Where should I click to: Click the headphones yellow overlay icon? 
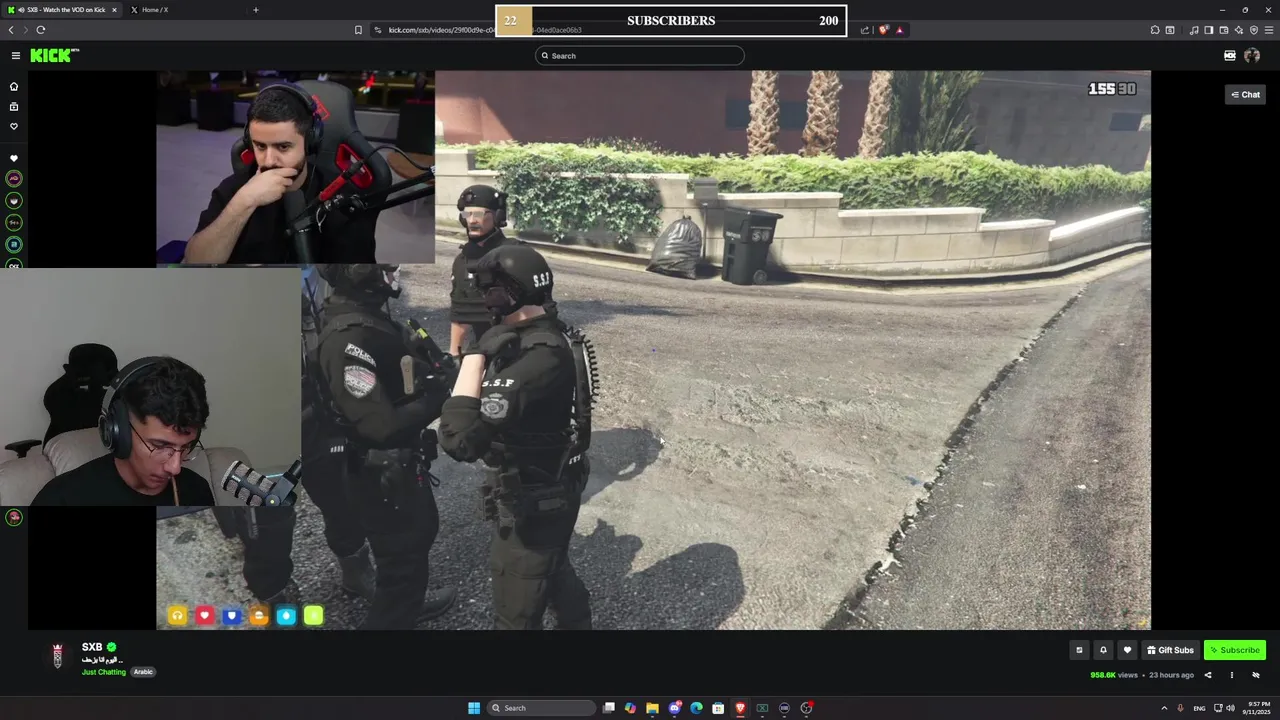click(x=177, y=616)
